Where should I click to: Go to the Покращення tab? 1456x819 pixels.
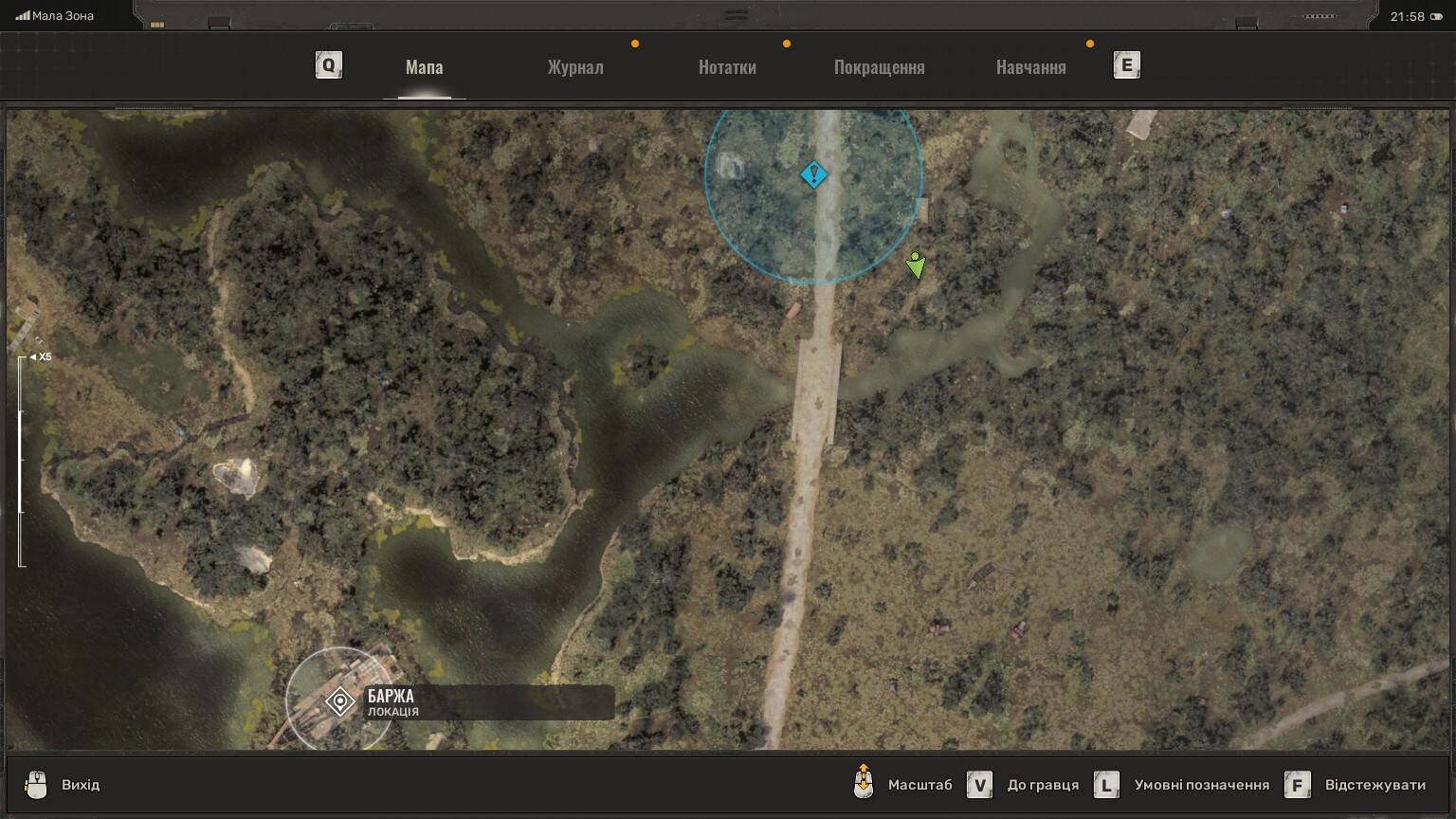click(880, 67)
